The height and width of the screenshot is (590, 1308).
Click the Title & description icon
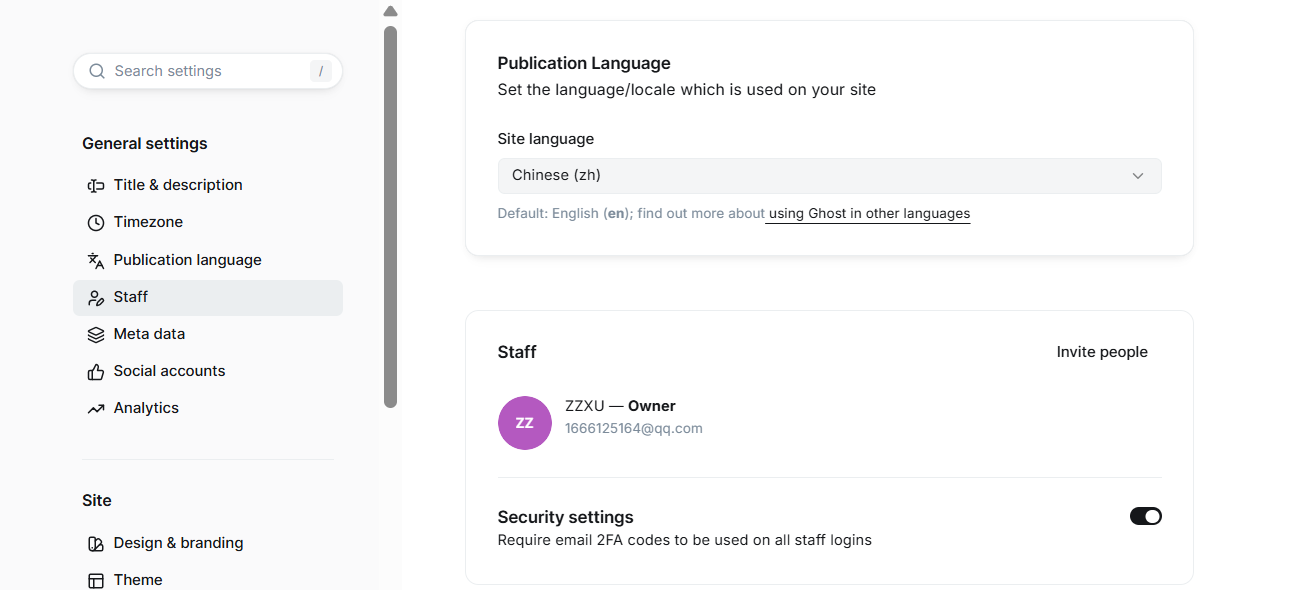coord(96,185)
